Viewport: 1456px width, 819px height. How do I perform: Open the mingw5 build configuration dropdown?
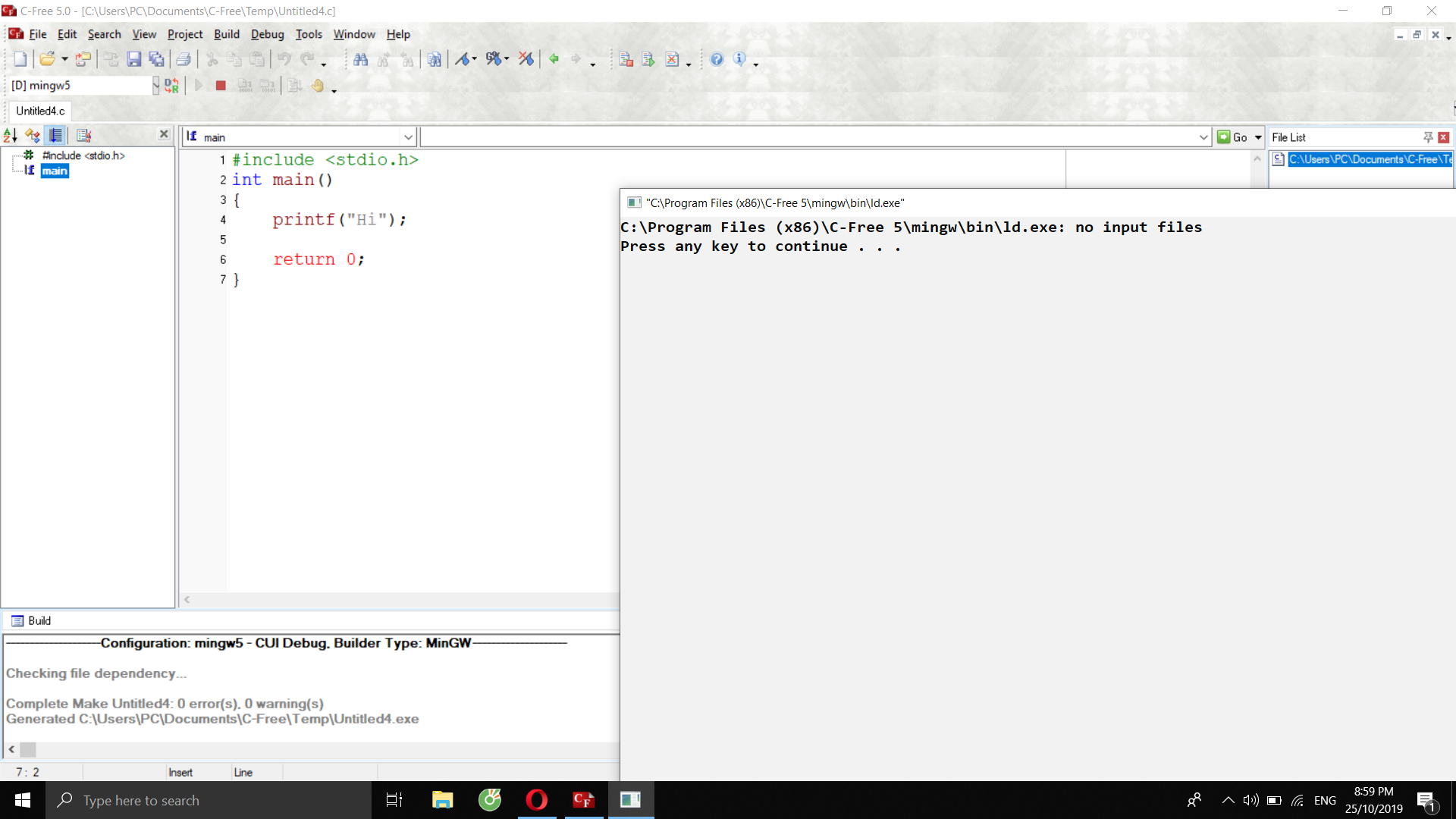click(155, 86)
